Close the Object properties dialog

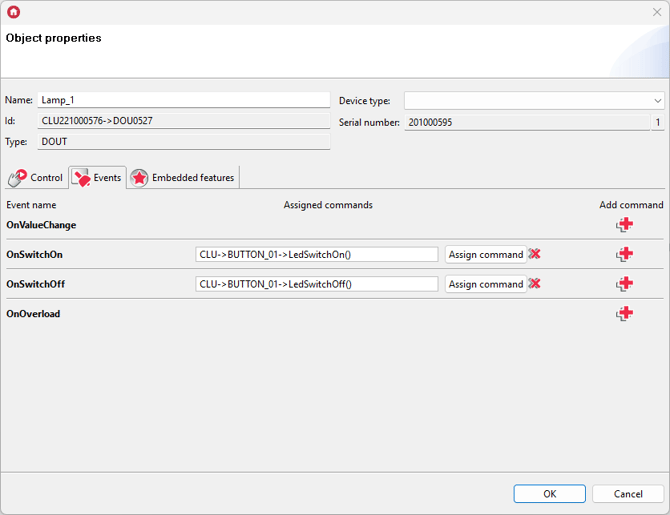pyautogui.click(x=657, y=12)
